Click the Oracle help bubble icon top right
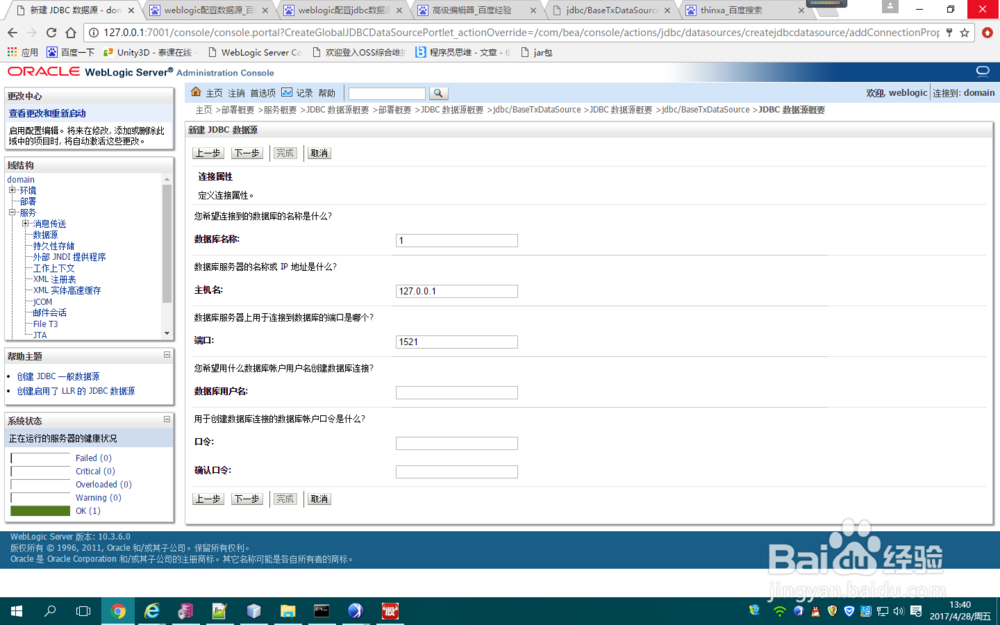 [x=982, y=71]
